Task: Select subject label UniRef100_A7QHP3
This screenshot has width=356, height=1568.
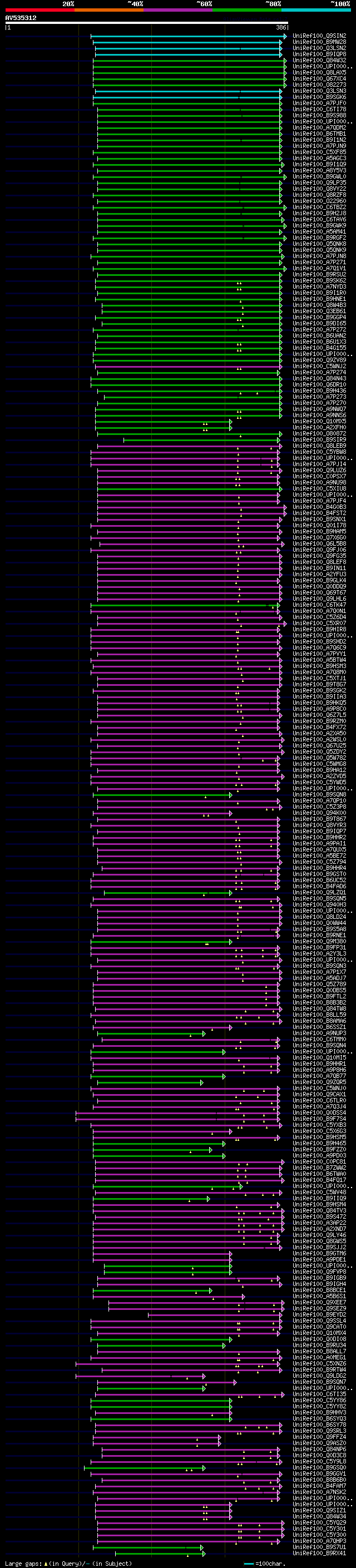Action: click(x=319, y=1541)
